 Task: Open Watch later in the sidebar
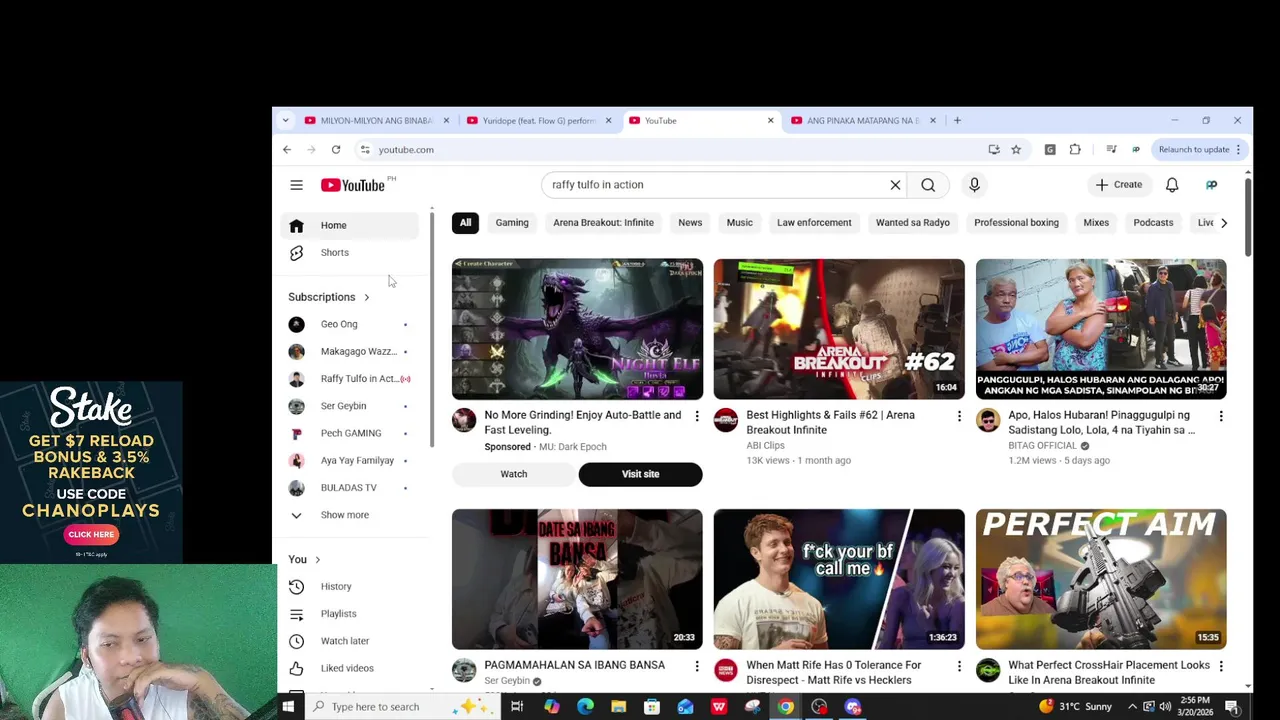click(350, 641)
